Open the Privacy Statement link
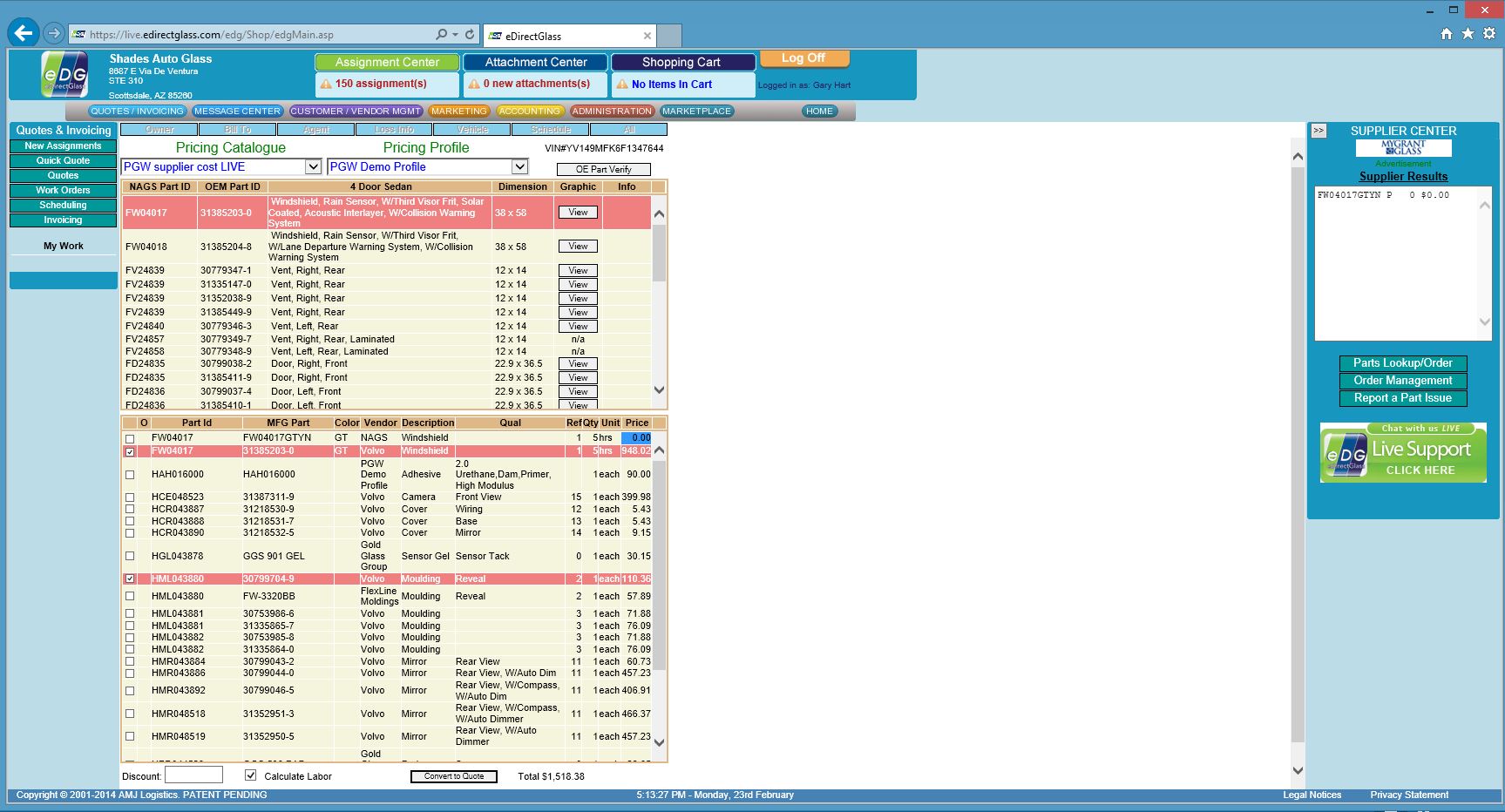The image size is (1505, 812). [x=1409, y=795]
